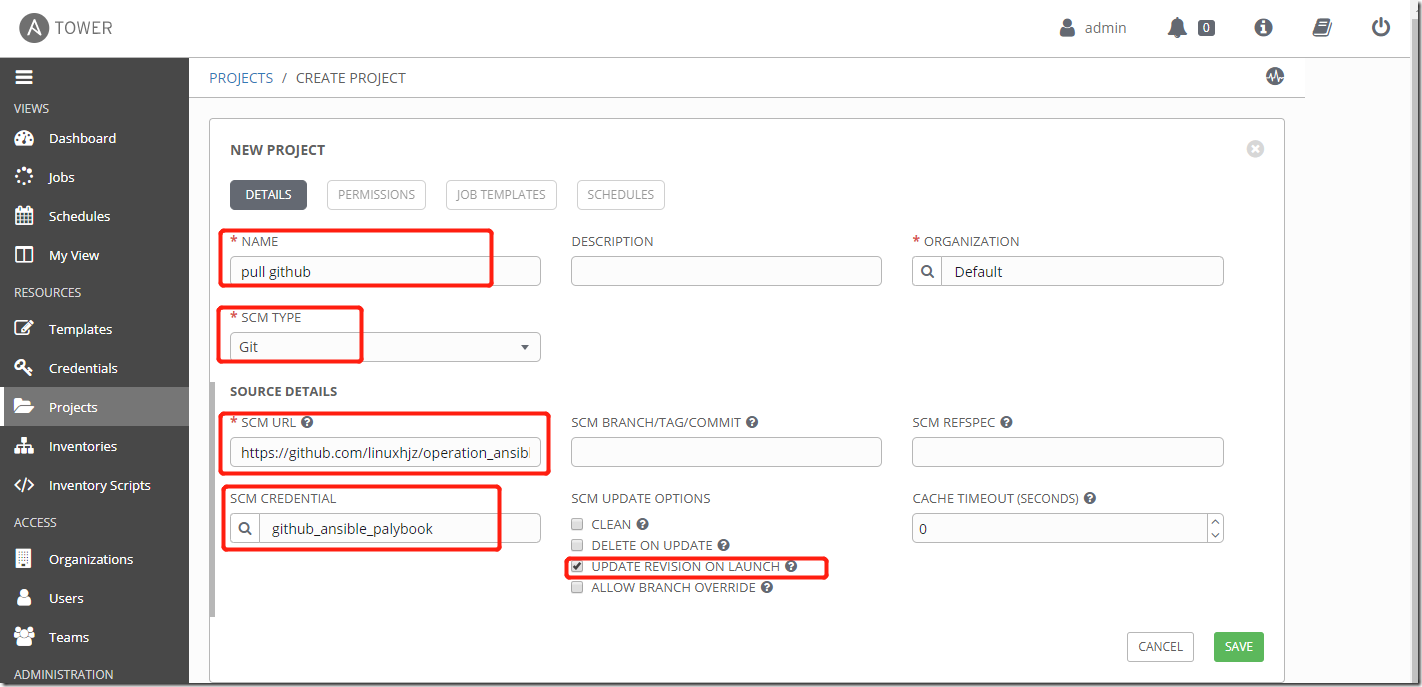Click the PROJECTS breadcrumb link

pos(241,78)
